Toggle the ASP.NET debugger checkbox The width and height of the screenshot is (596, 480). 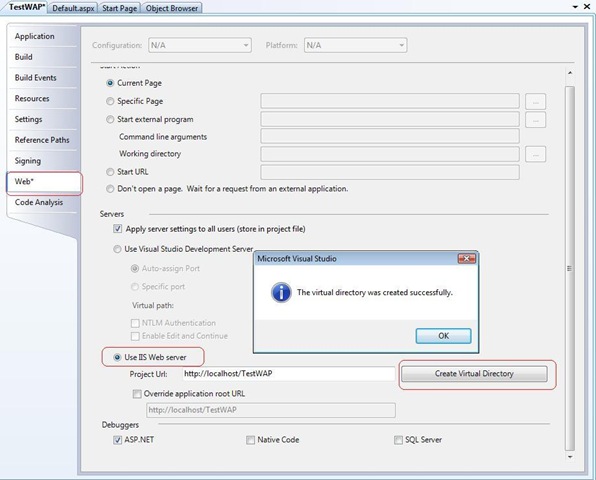coord(117,440)
